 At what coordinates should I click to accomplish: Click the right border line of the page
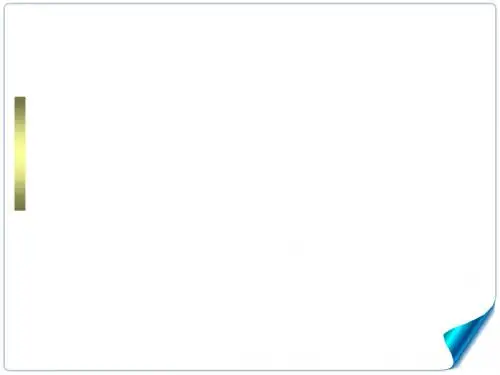(x=496, y=150)
